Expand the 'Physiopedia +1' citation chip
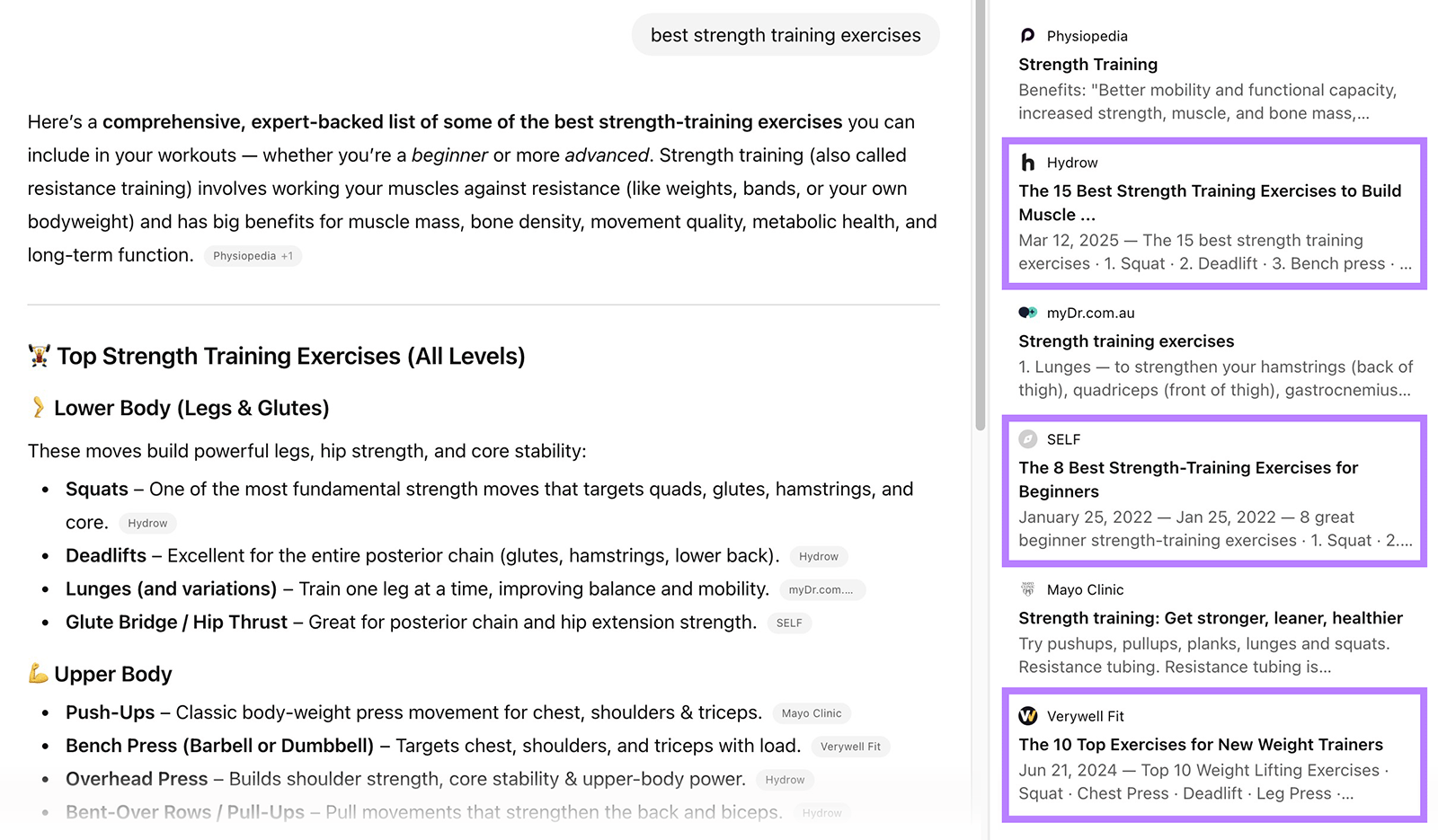 coord(253,256)
